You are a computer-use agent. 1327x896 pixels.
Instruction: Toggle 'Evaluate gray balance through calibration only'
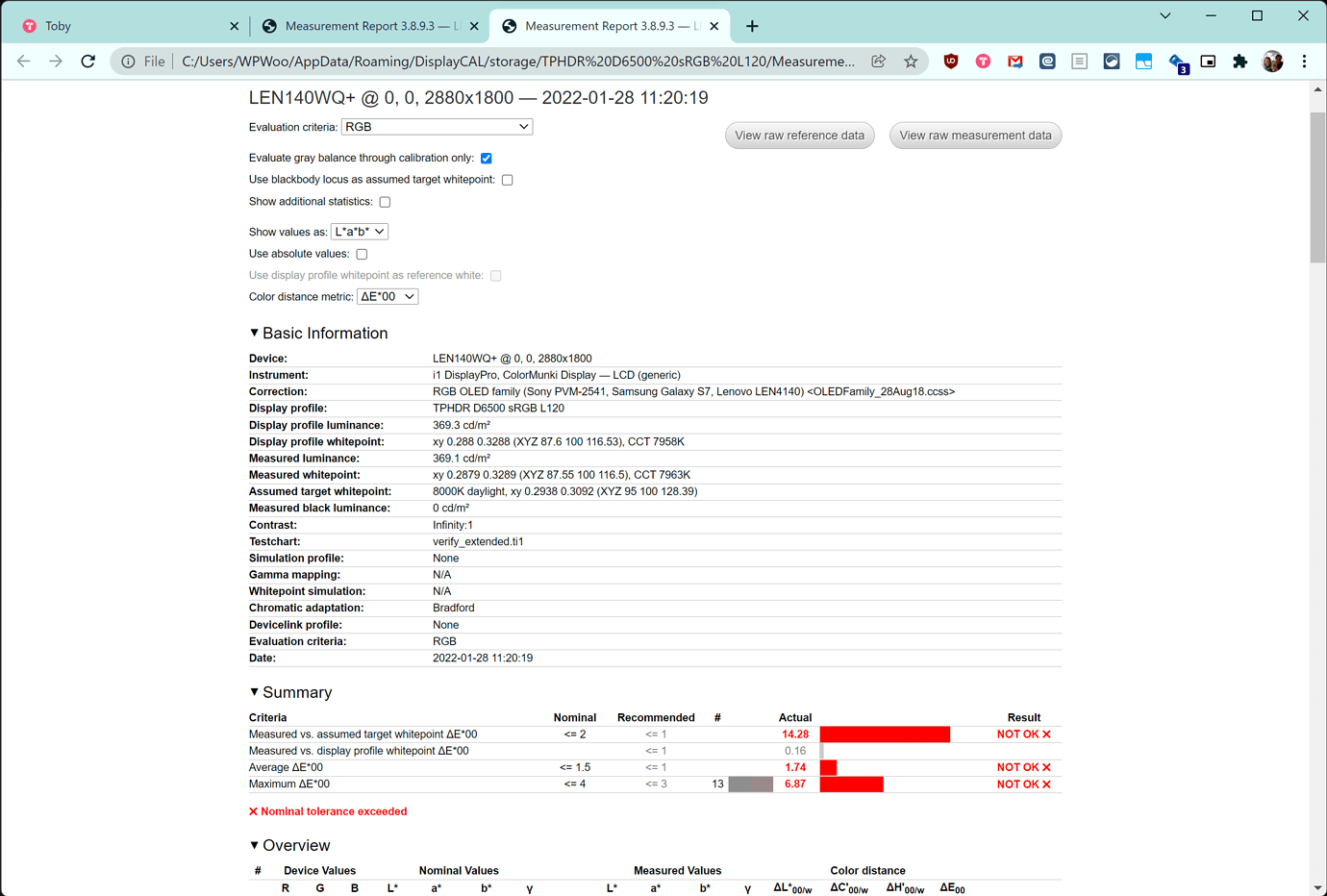(x=486, y=158)
